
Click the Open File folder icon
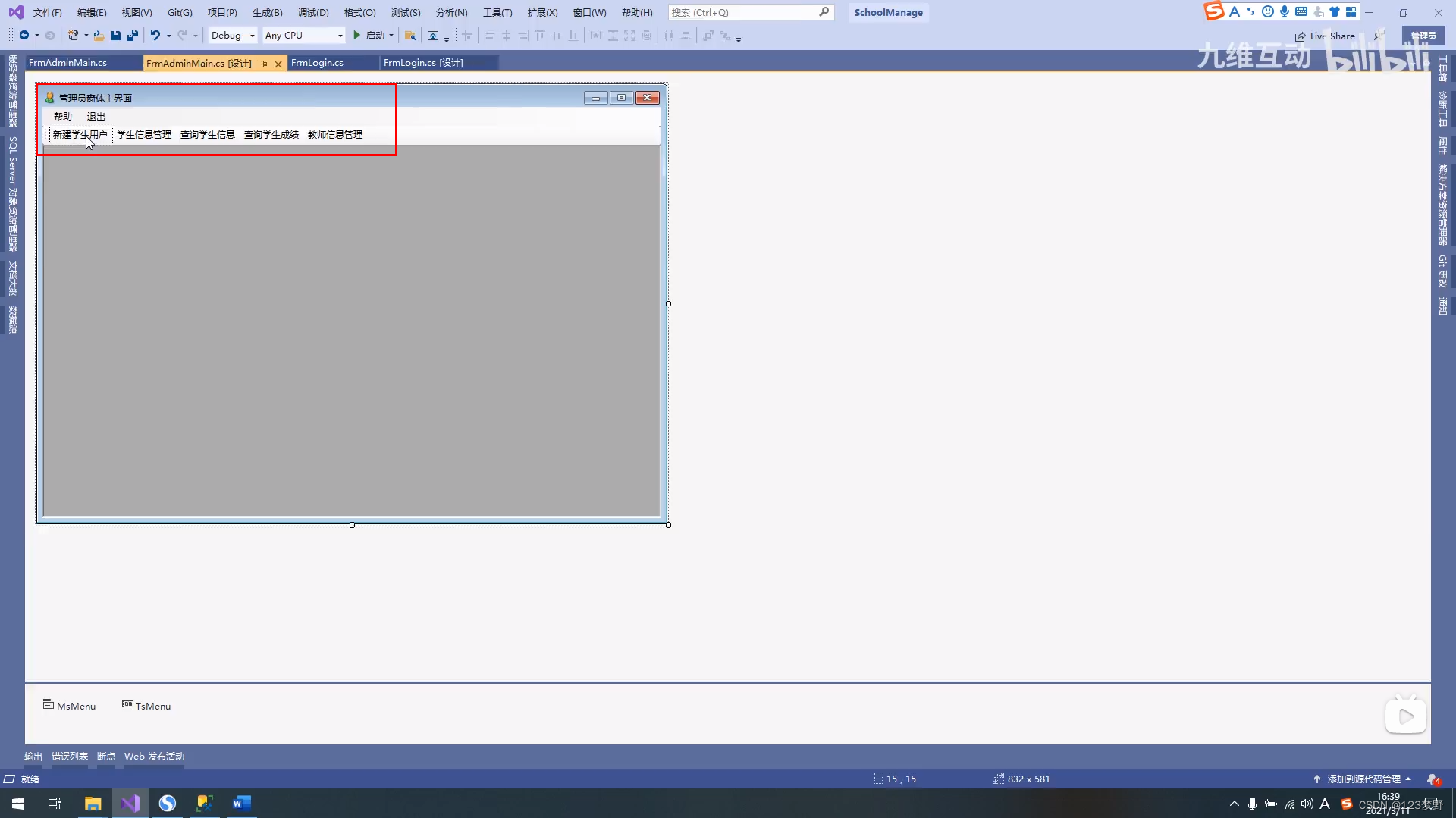click(99, 36)
